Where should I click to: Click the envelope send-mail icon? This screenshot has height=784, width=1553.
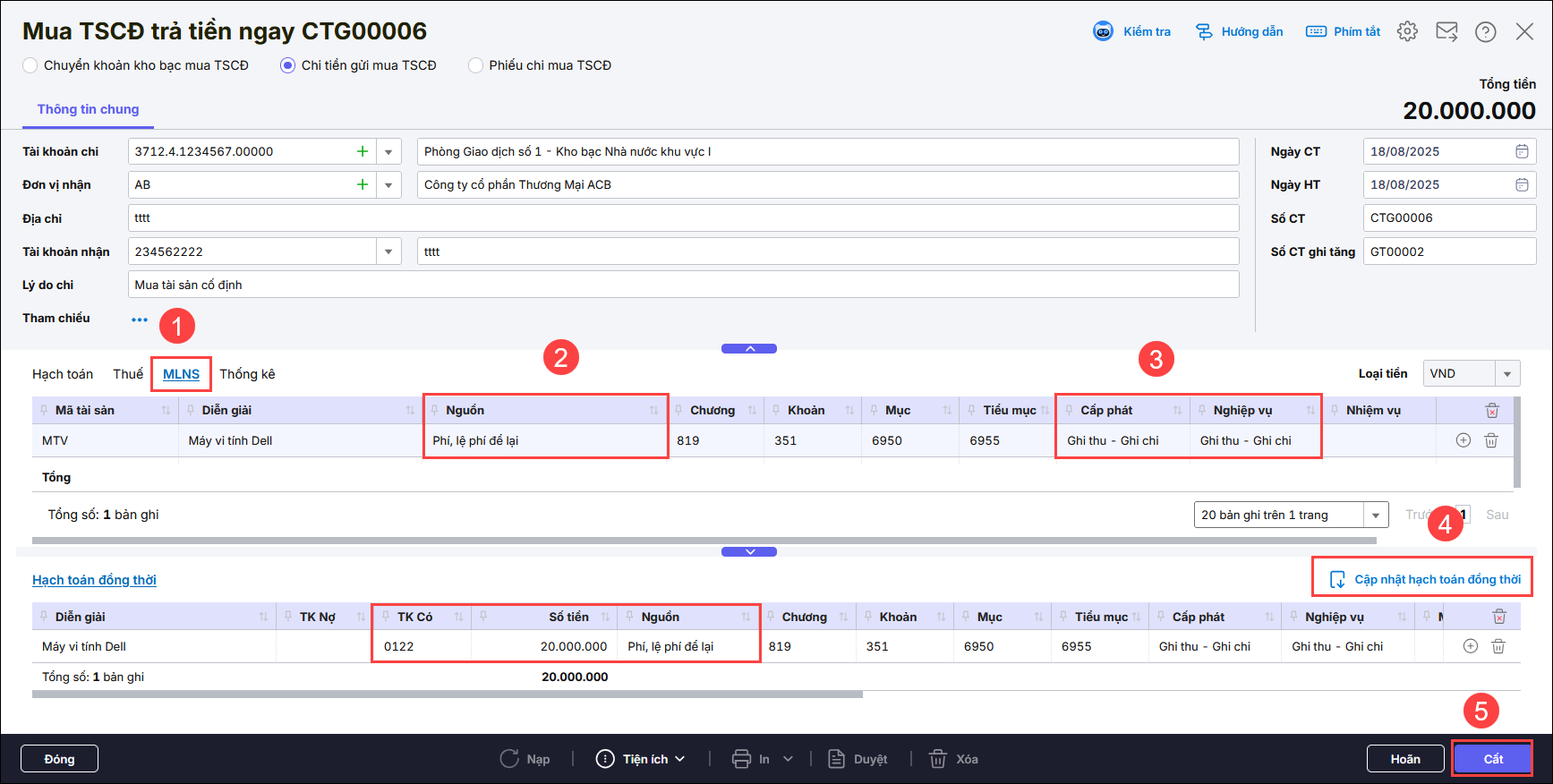tap(1446, 31)
